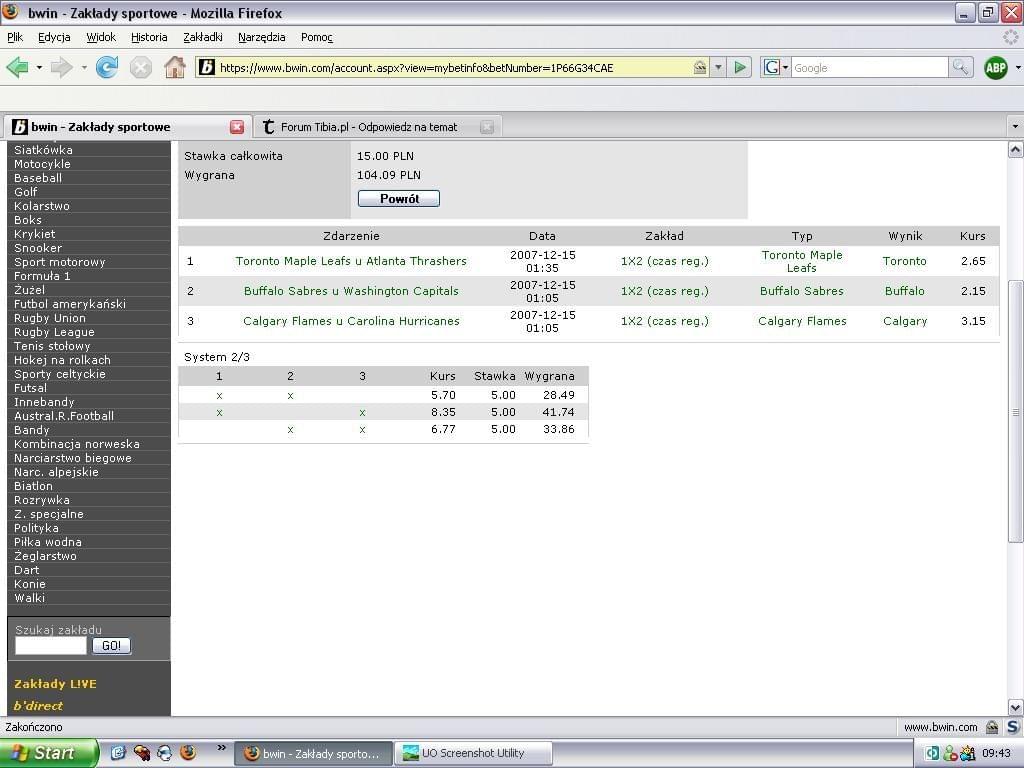Open the Zakładki menu

pyautogui.click(x=202, y=37)
